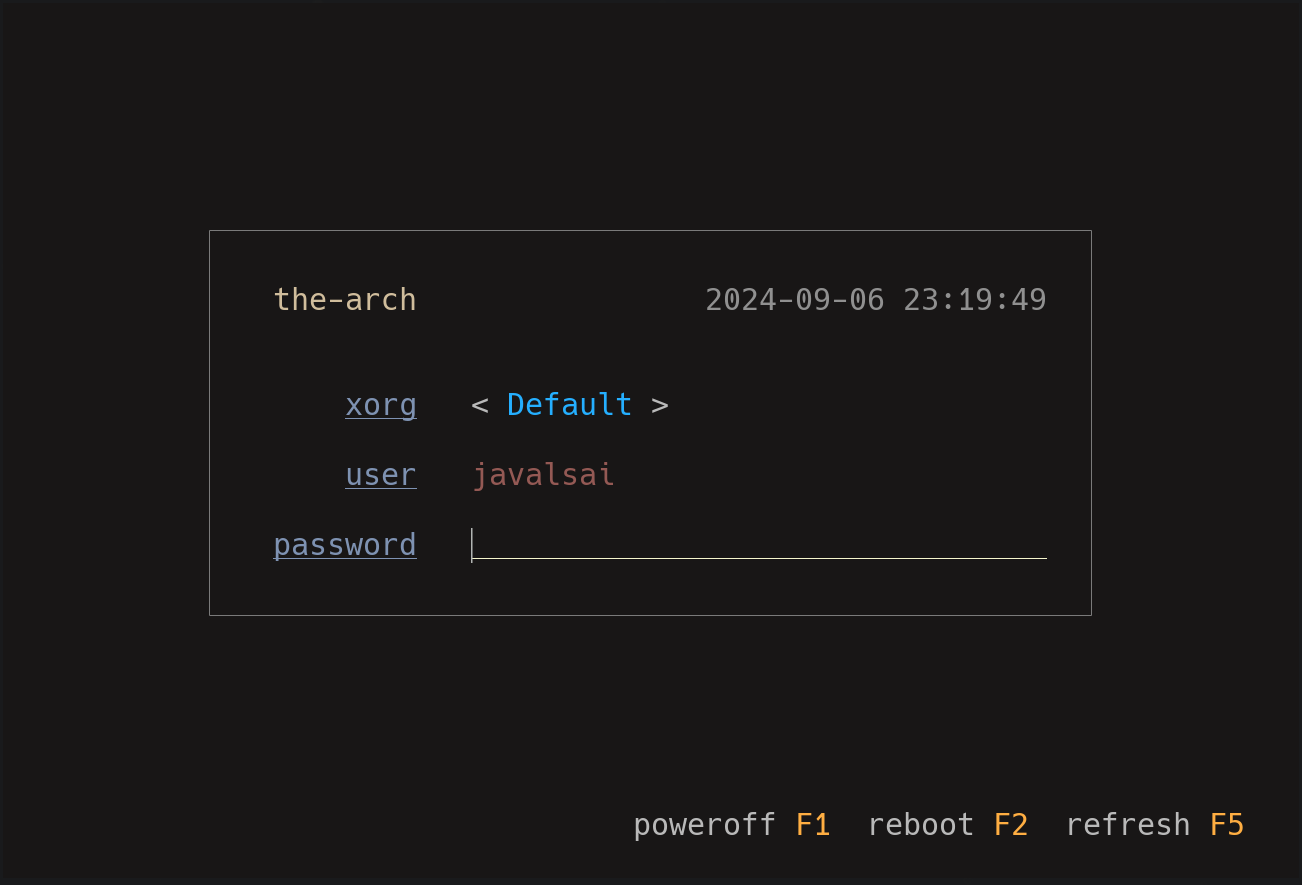
Task: Focus the empty password input line
Action: tap(759, 545)
